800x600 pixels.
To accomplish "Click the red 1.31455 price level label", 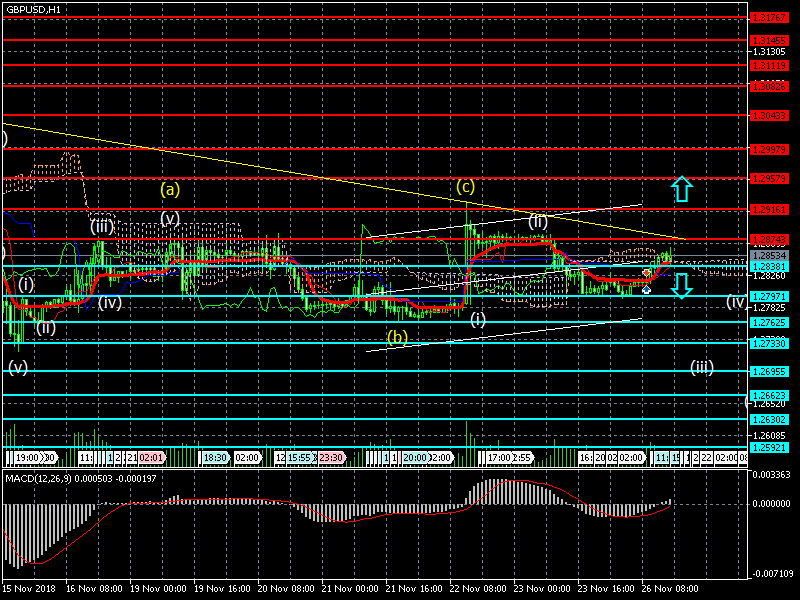I will (769, 40).
